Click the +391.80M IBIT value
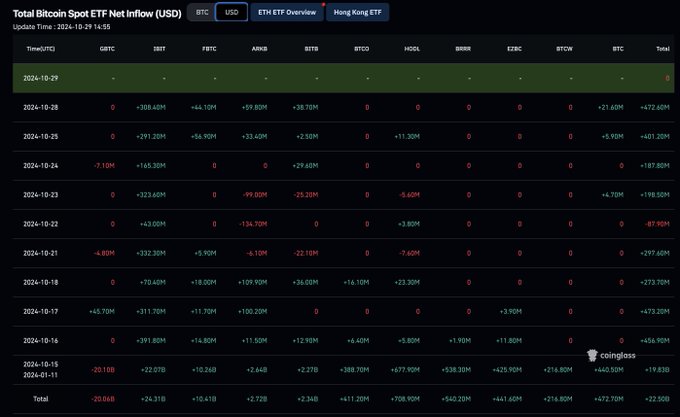 point(150,341)
